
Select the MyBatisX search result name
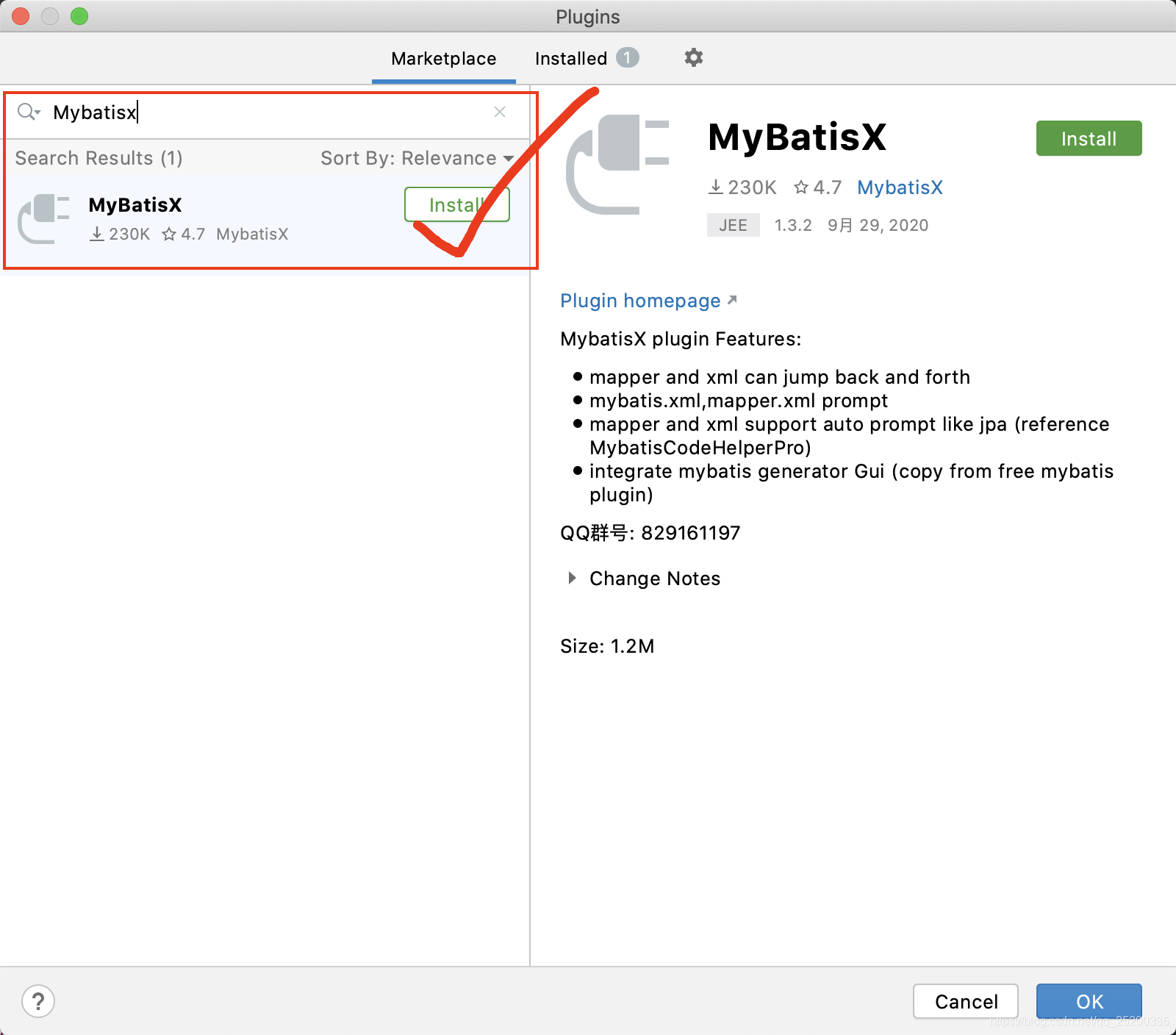tap(135, 205)
